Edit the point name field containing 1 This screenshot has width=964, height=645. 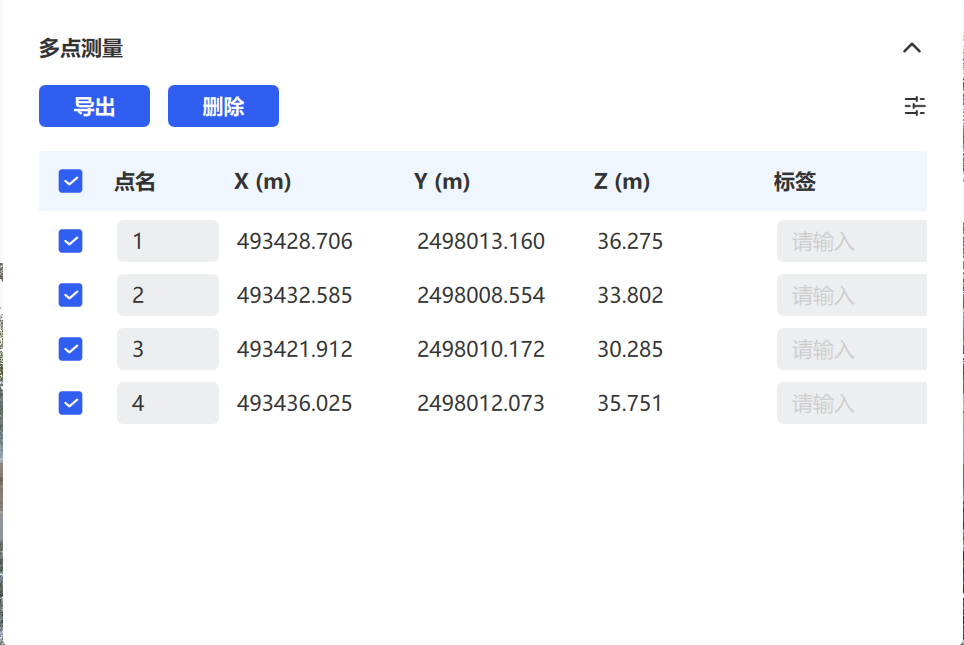[168, 241]
